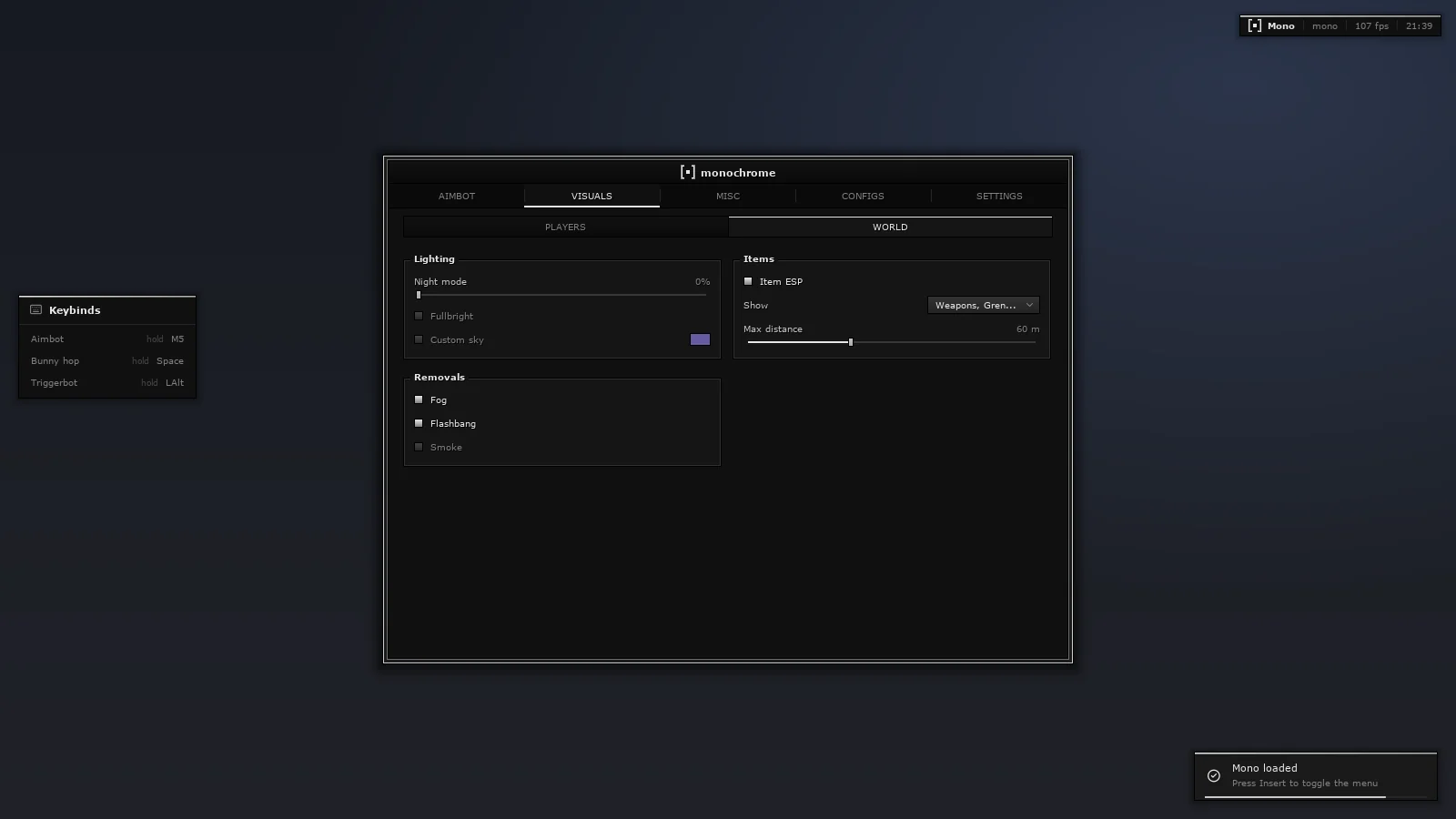
Task: Expand the Weapons, Gren... Show dropdown
Action: [983, 305]
